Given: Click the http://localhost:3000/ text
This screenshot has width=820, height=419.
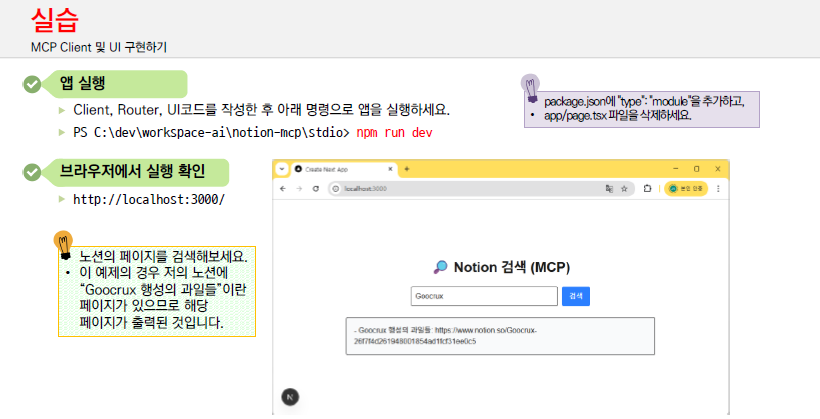Looking at the screenshot, I should (149, 199).
